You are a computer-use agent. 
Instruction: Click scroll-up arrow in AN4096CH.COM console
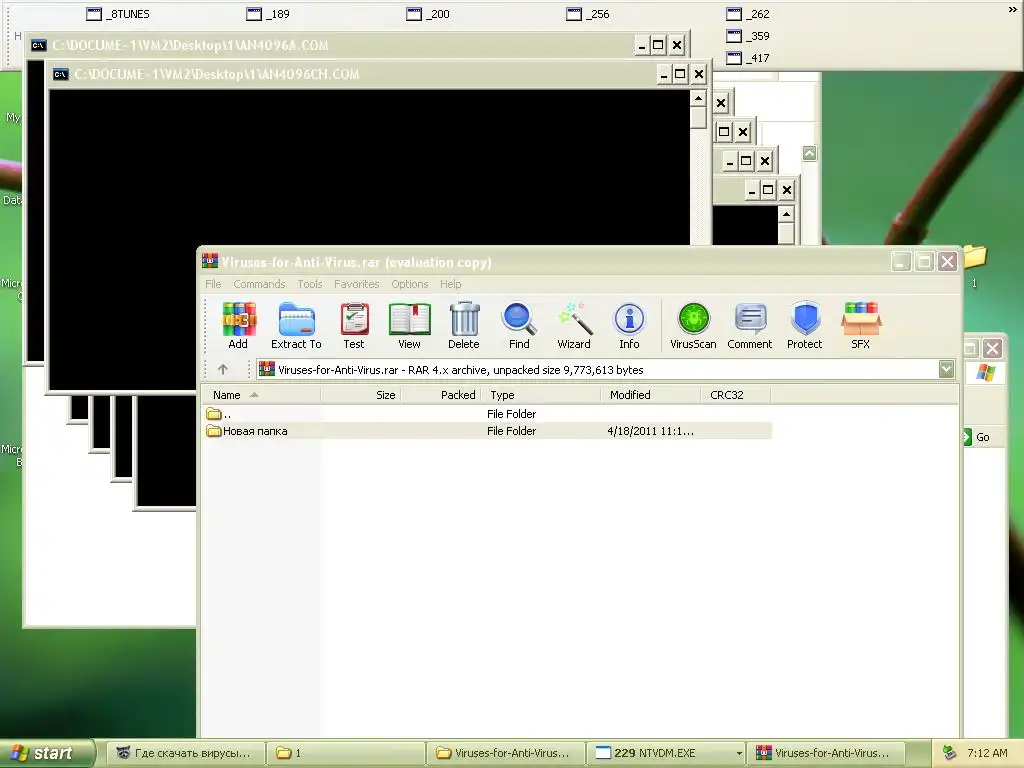[698, 99]
